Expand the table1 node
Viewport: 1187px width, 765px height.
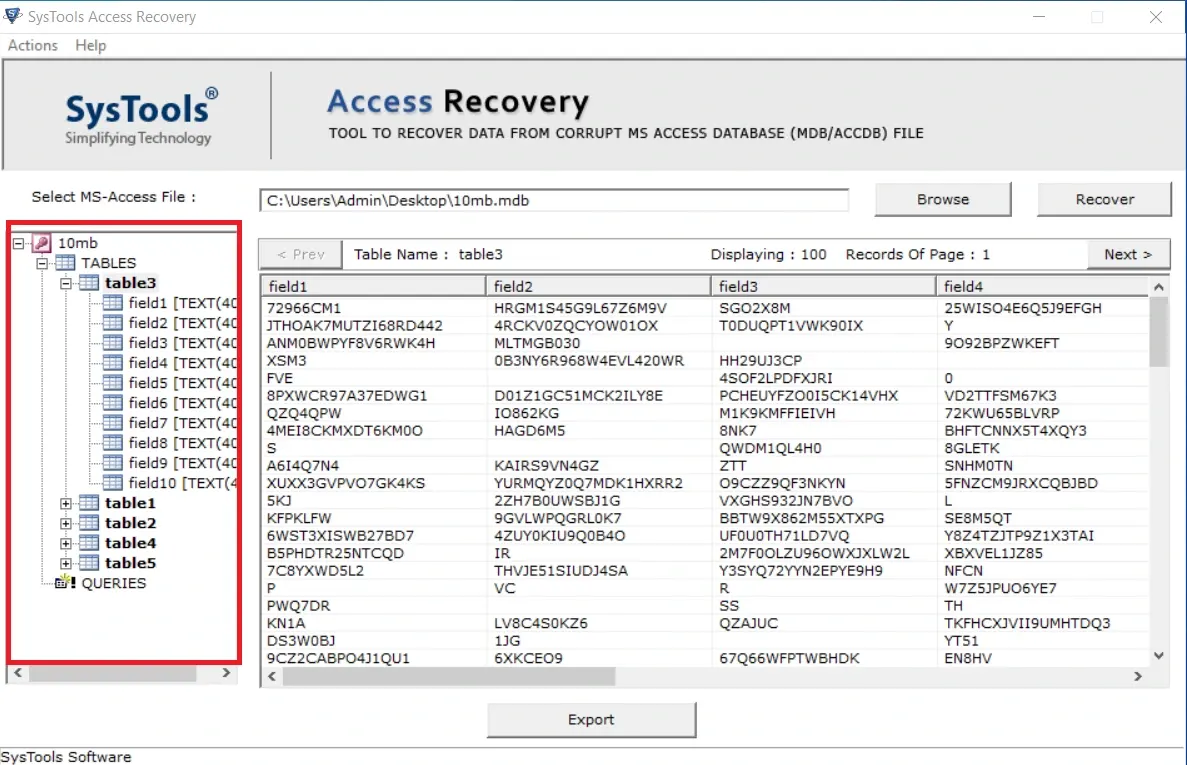click(x=66, y=503)
